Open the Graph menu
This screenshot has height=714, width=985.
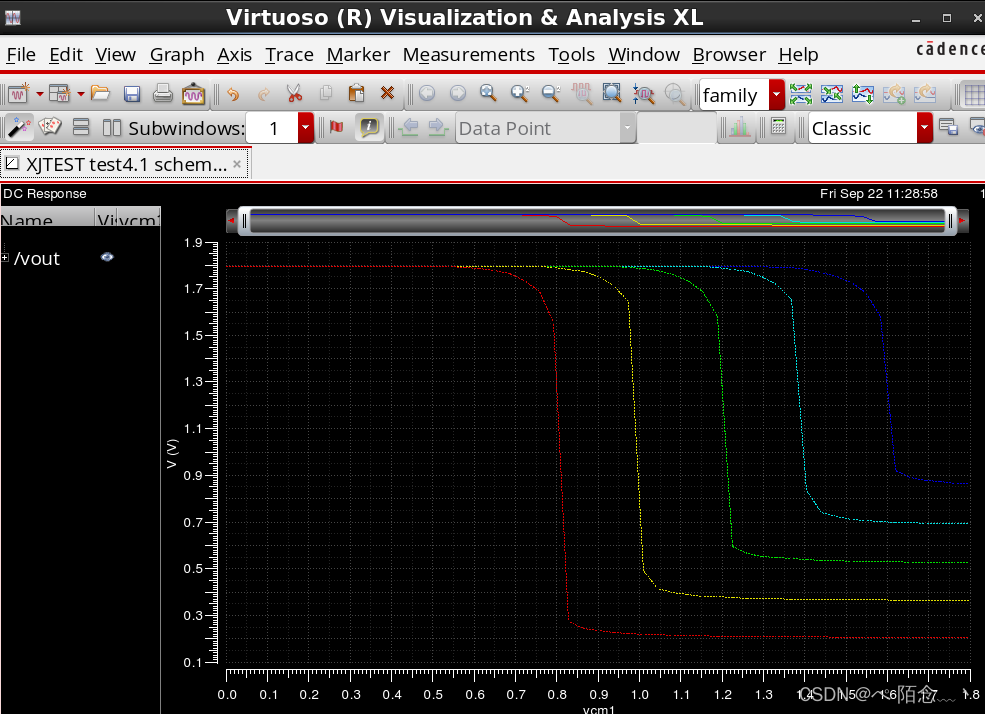click(x=177, y=55)
